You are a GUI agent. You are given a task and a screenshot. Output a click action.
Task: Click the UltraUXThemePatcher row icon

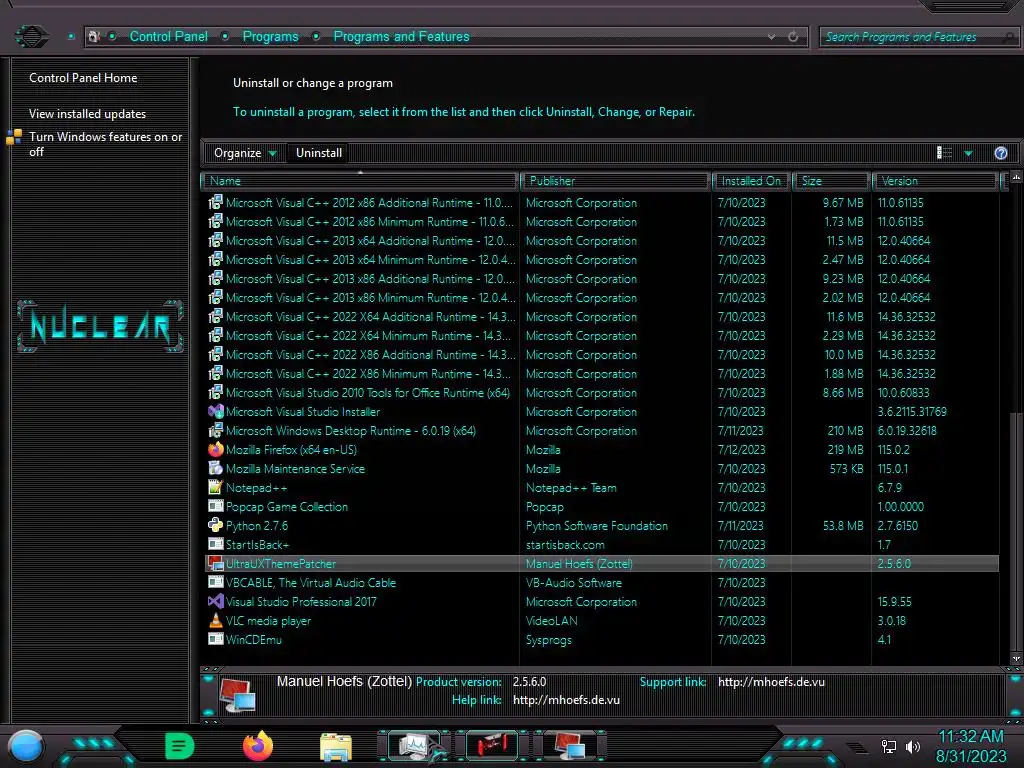[216, 564]
